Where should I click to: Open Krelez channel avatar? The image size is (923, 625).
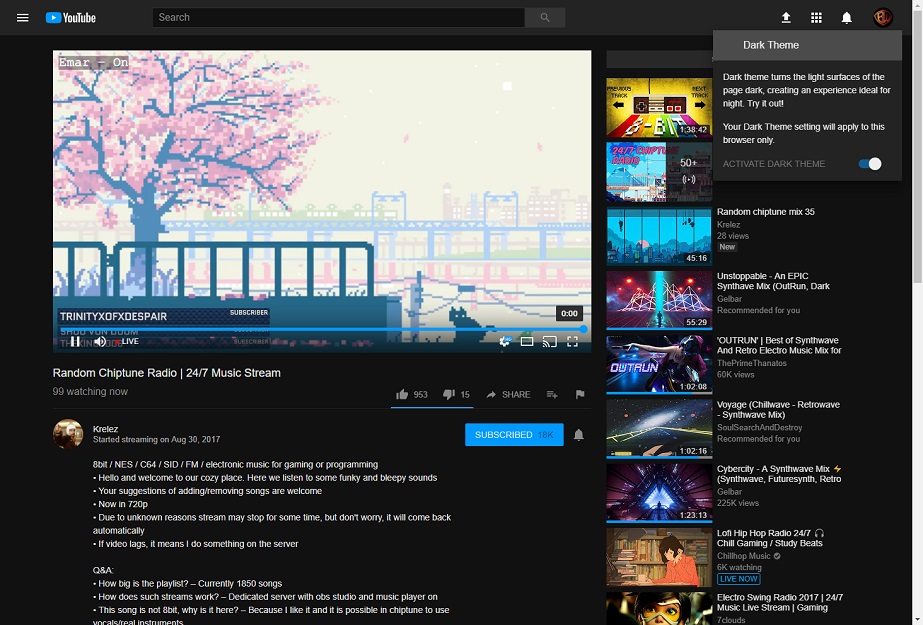click(68, 434)
